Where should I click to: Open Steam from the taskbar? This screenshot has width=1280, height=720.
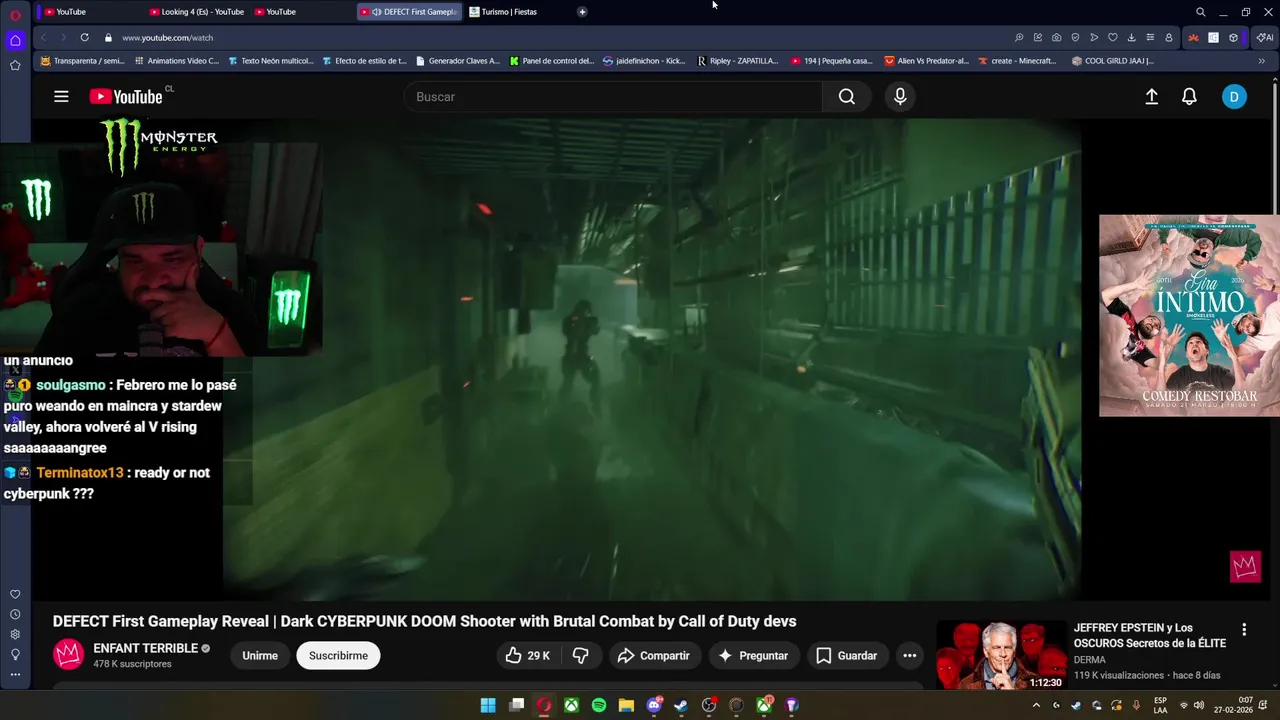(x=681, y=705)
